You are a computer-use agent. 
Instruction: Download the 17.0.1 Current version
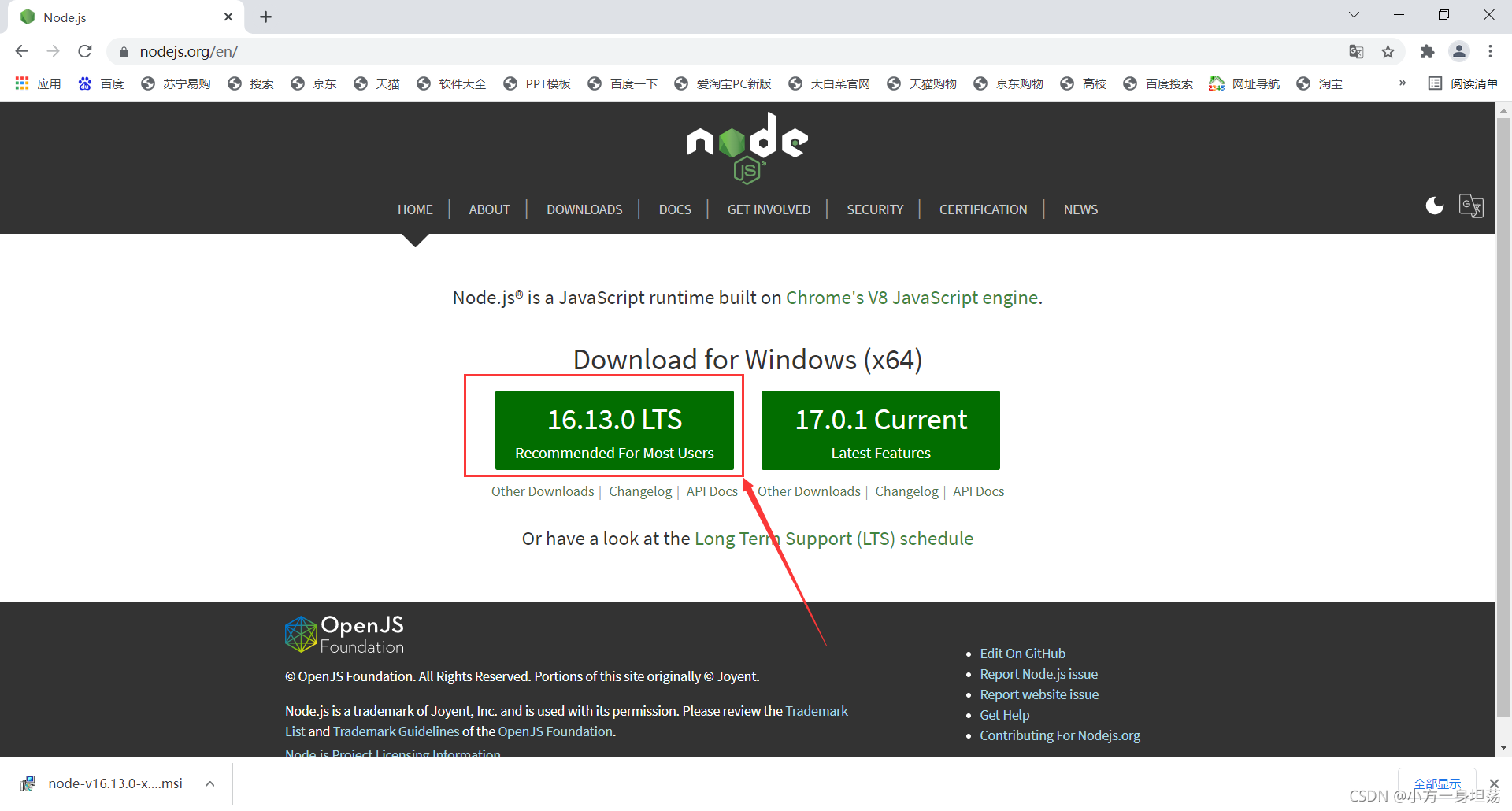click(x=880, y=430)
